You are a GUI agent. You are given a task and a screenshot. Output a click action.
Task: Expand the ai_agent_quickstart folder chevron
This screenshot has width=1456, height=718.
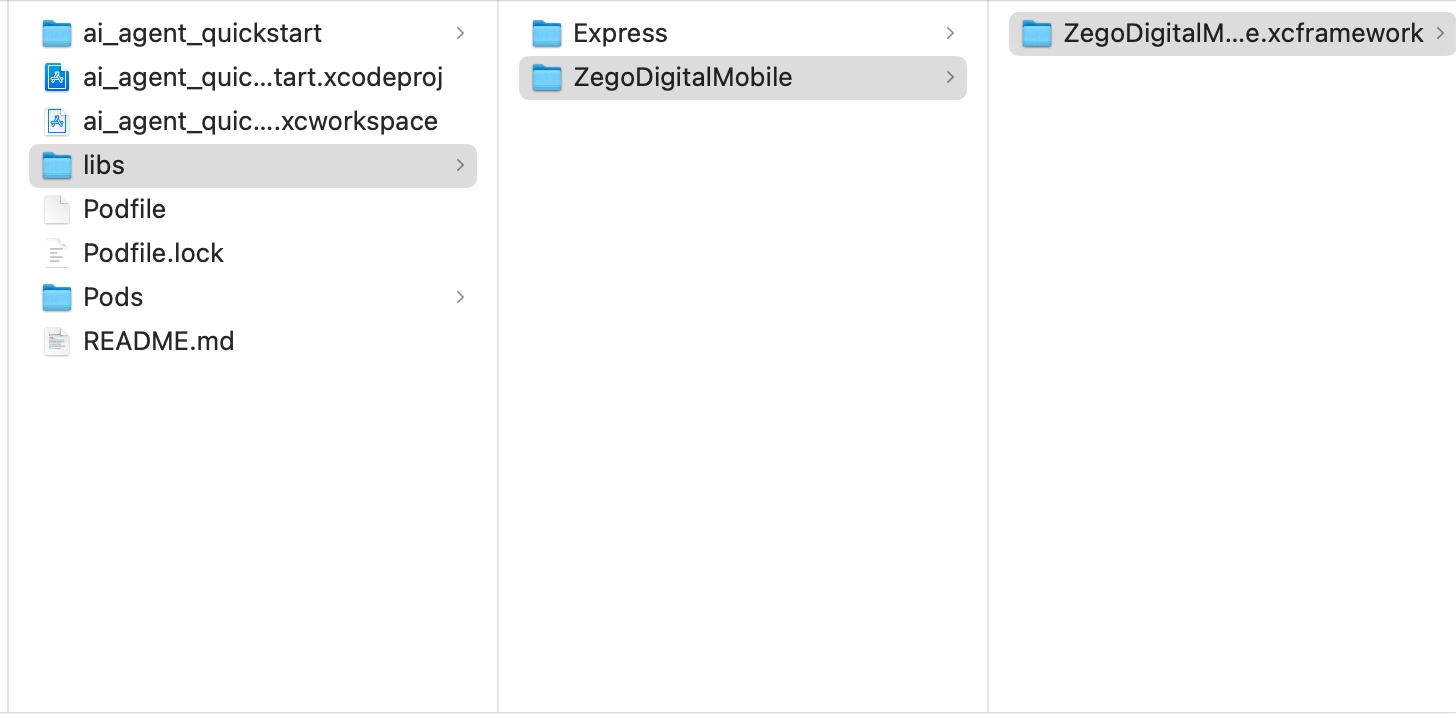460,33
